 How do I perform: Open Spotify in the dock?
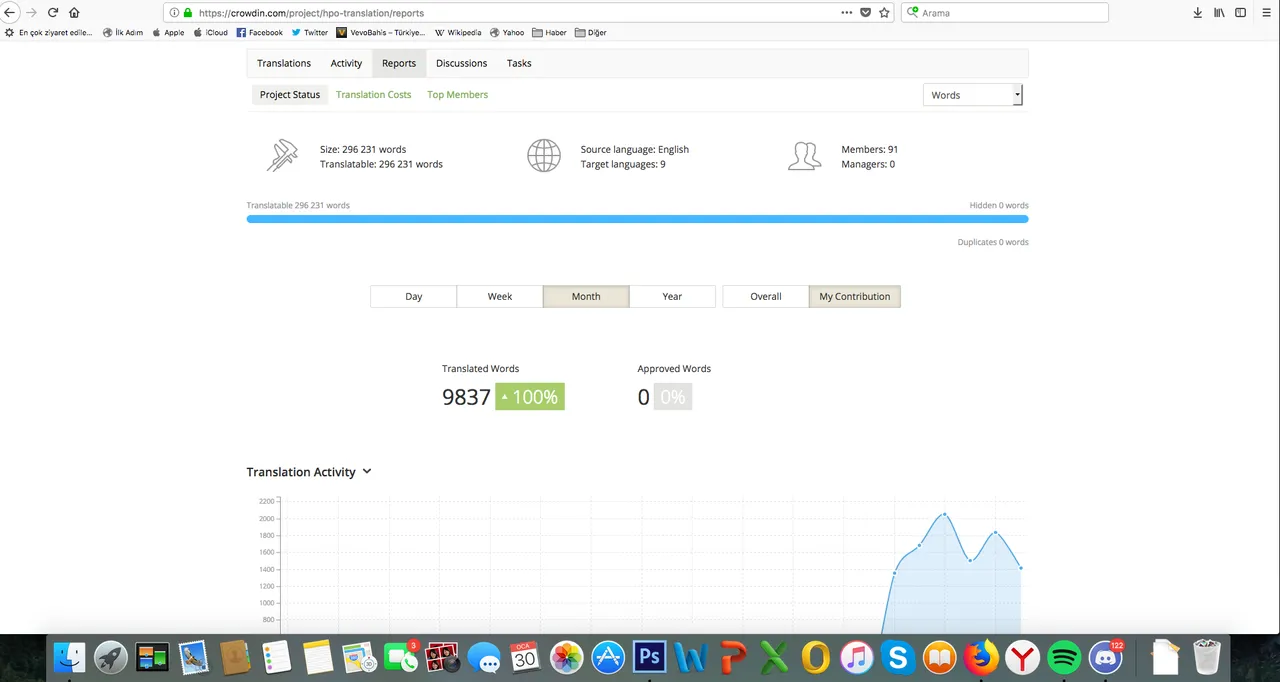click(1064, 657)
